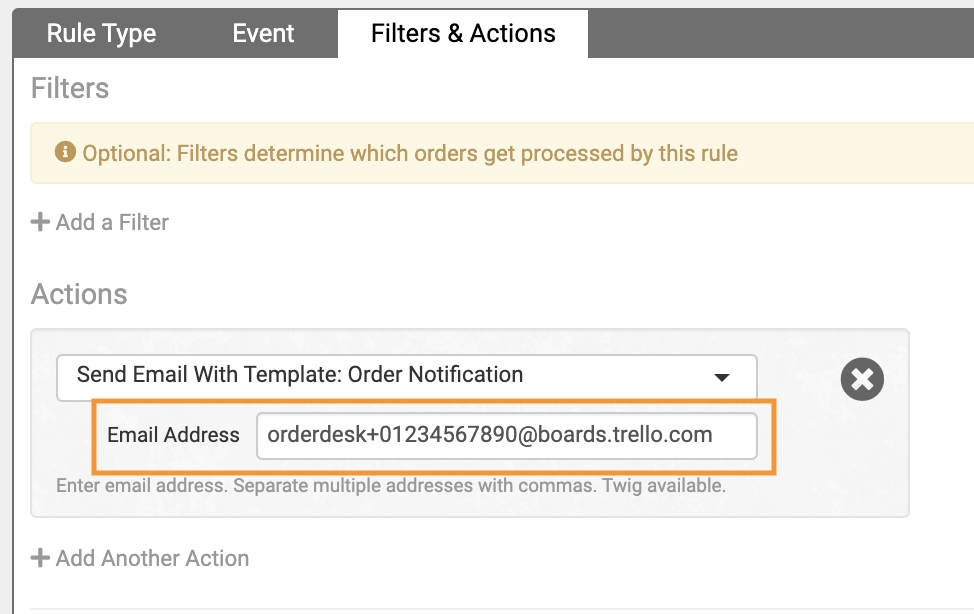Select the Filters & Actions tab
This screenshot has width=974, height=614.
pyautogui.click(x=462, y=33)
